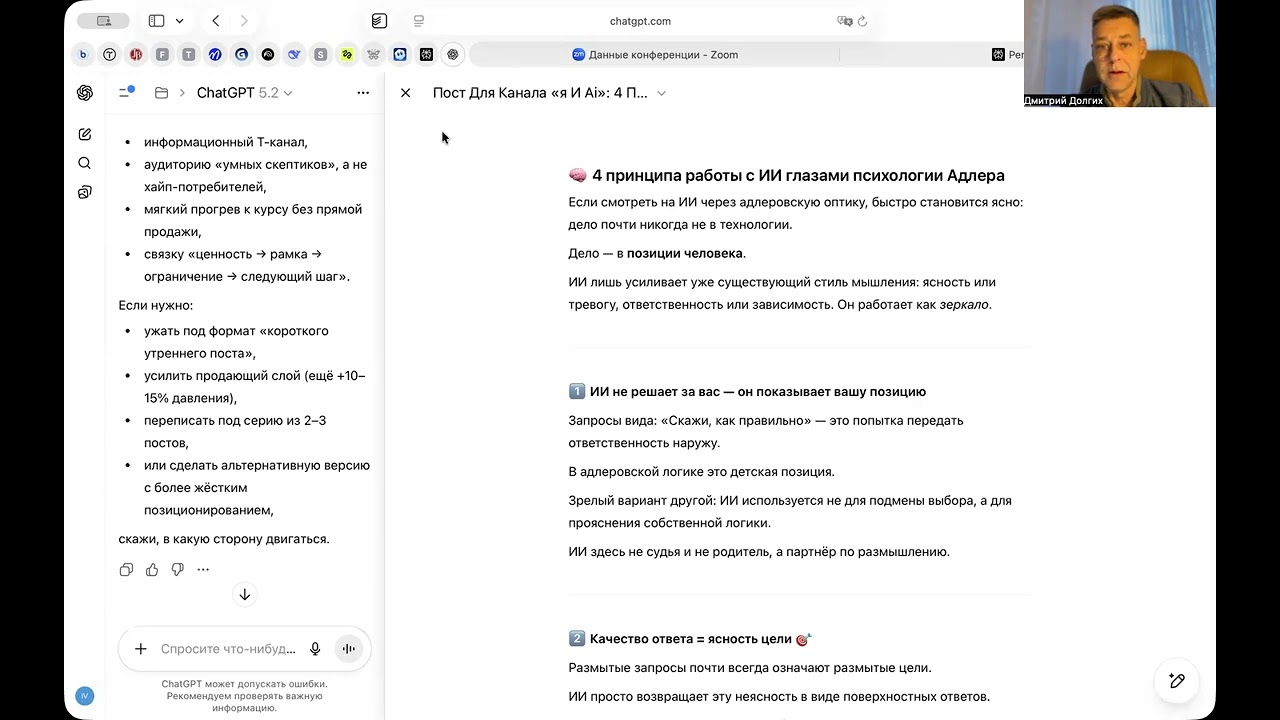Click the plus attach button in the prompt box
This screenshot has height=720, width=1280.
click(x=141, y=649)
